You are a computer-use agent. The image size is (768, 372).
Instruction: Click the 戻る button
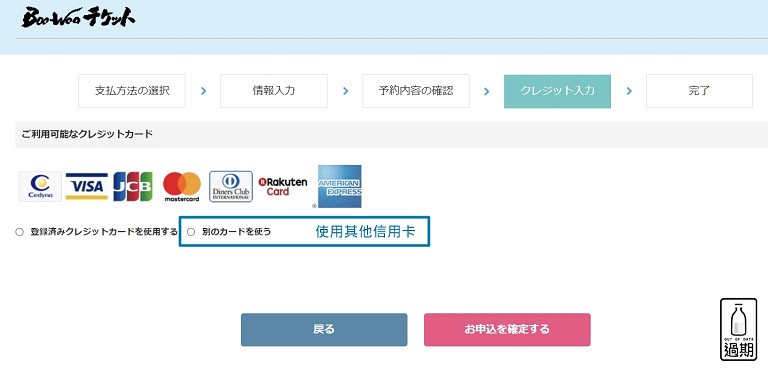point(324,329)
